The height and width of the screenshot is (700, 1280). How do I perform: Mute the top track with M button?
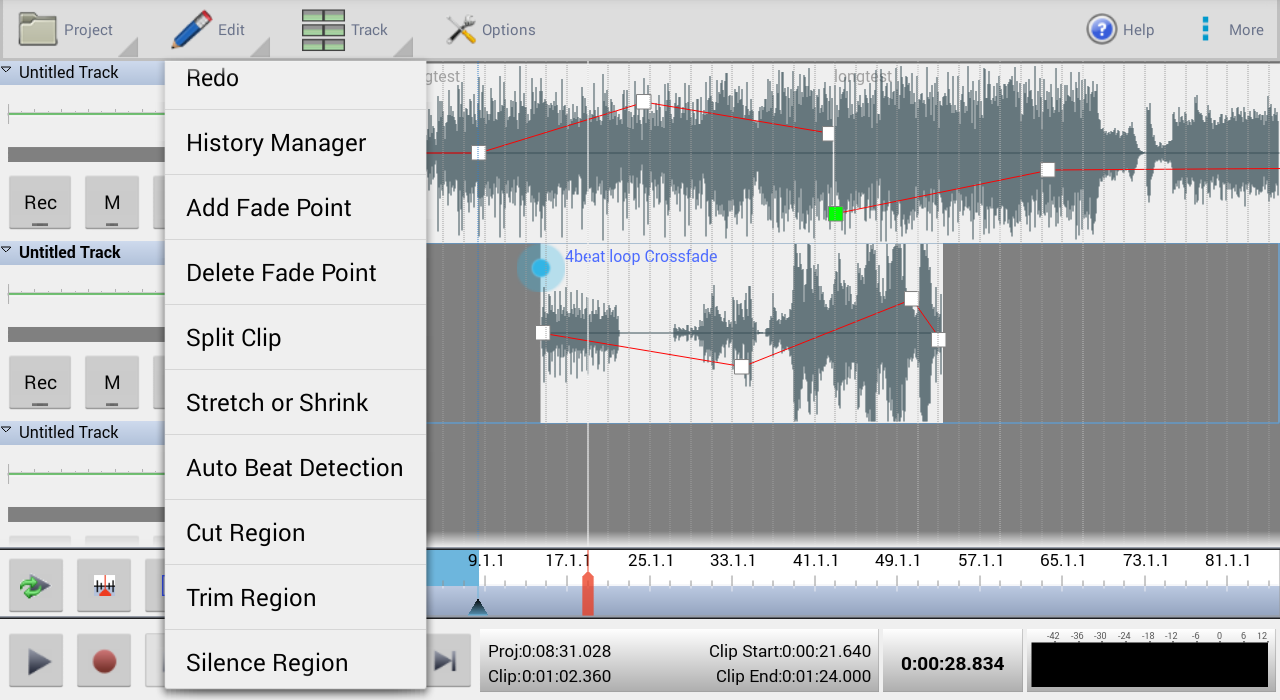[x=112, y=203]
